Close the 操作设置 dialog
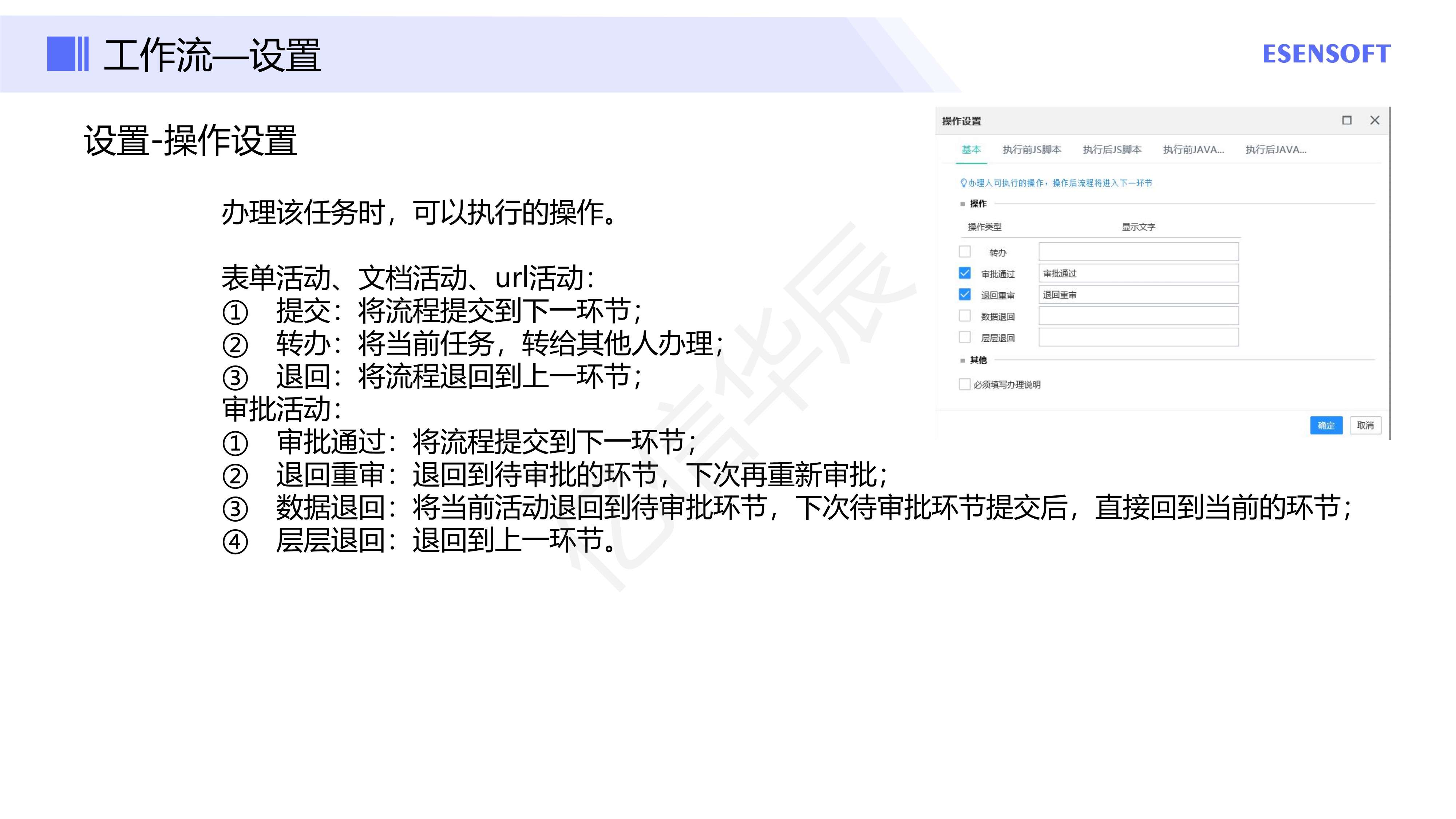The image size is (1456, 819). 1374,120
